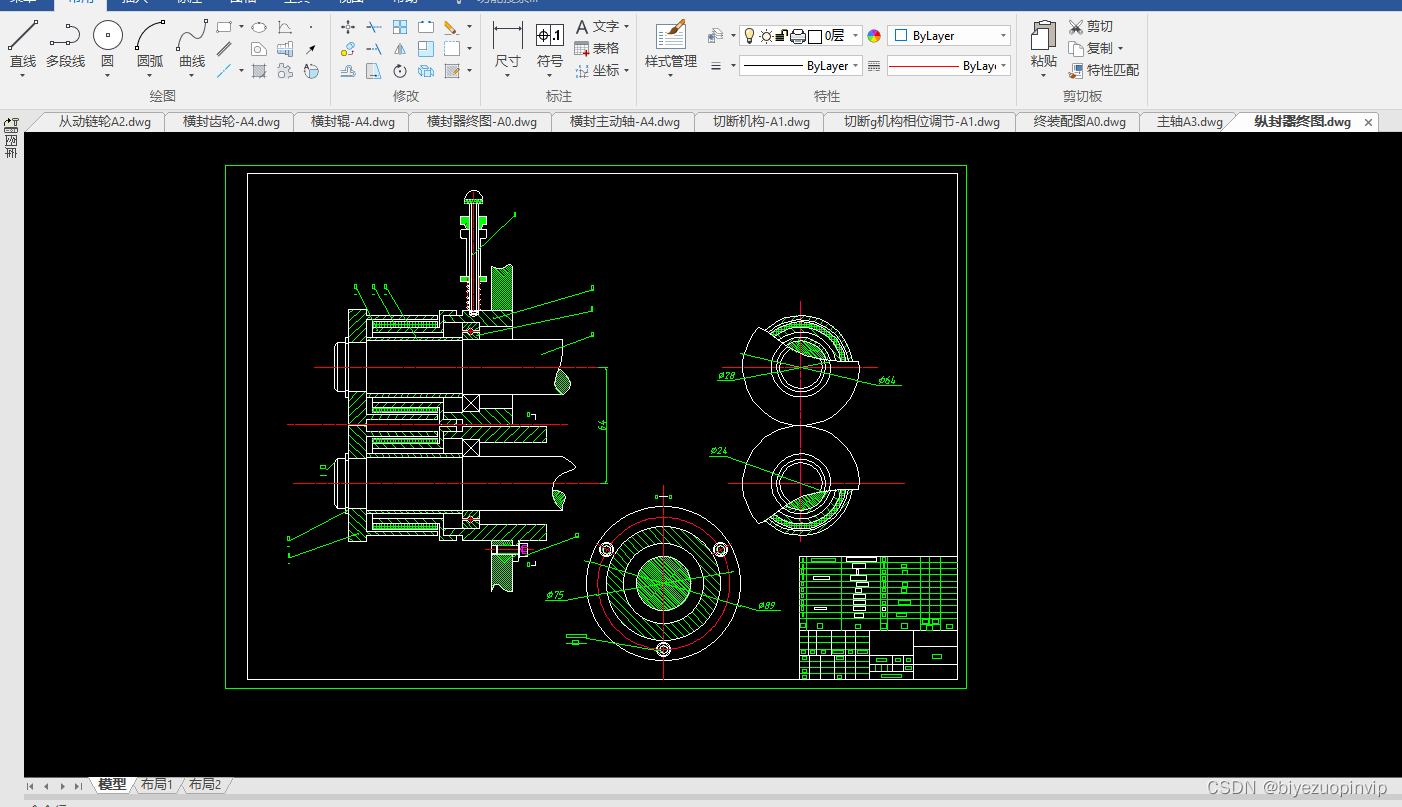
Task: Choose the 多段线 polyline tool
Action: pyautogui.click(x=65, y=45)
